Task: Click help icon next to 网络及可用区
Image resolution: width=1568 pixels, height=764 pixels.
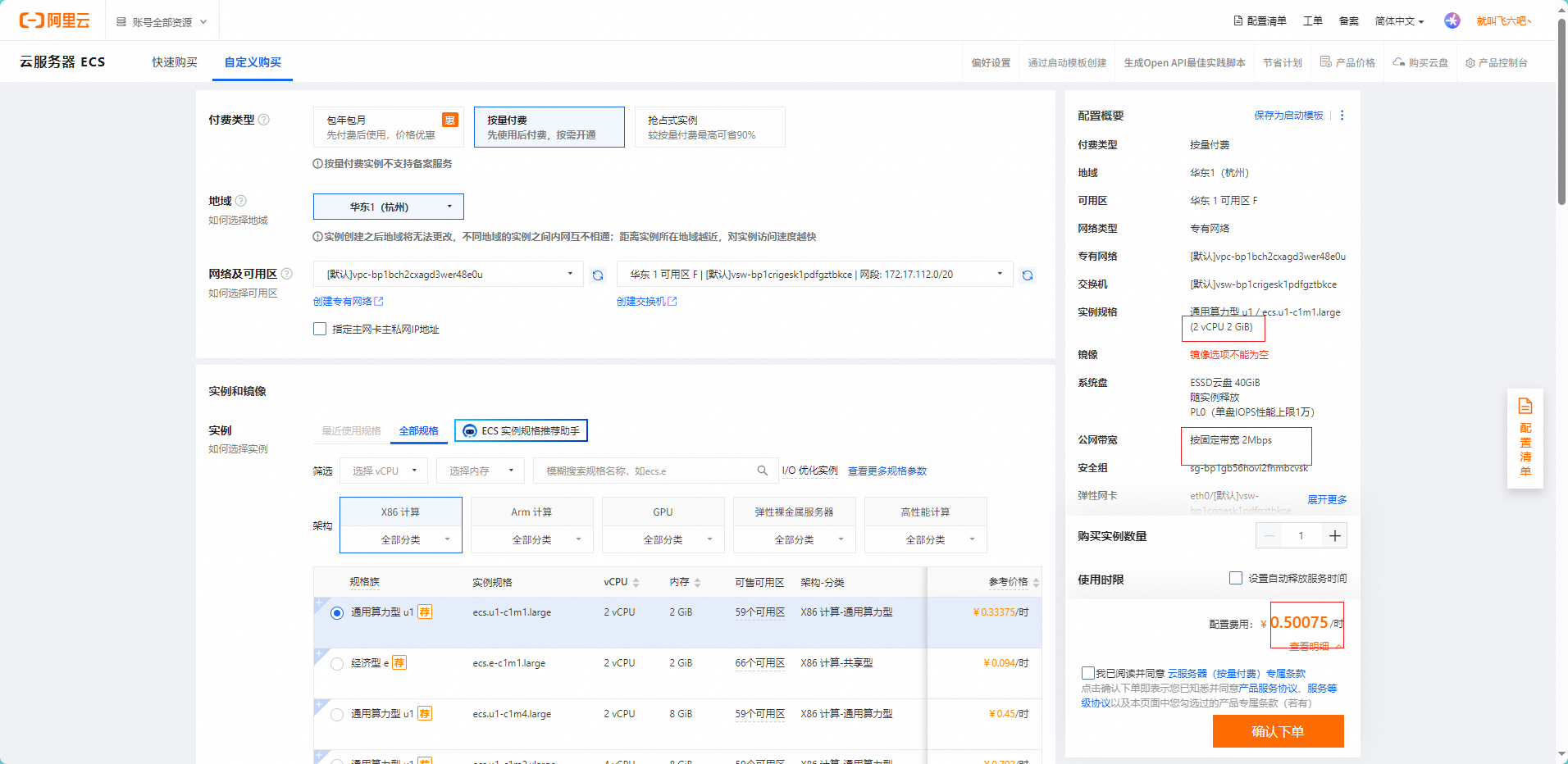Action: tap(287, 274)
